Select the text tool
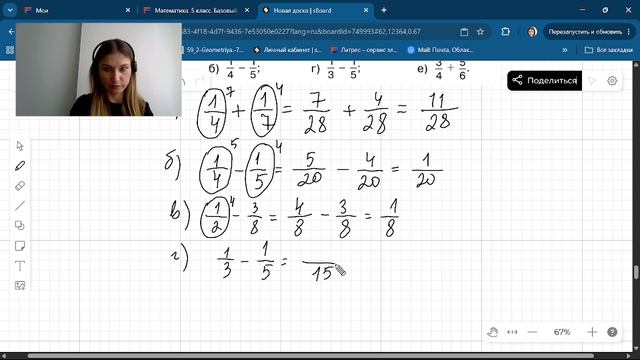Image resolution: width=640 pixels, height=360 pixels. [20, 266]
